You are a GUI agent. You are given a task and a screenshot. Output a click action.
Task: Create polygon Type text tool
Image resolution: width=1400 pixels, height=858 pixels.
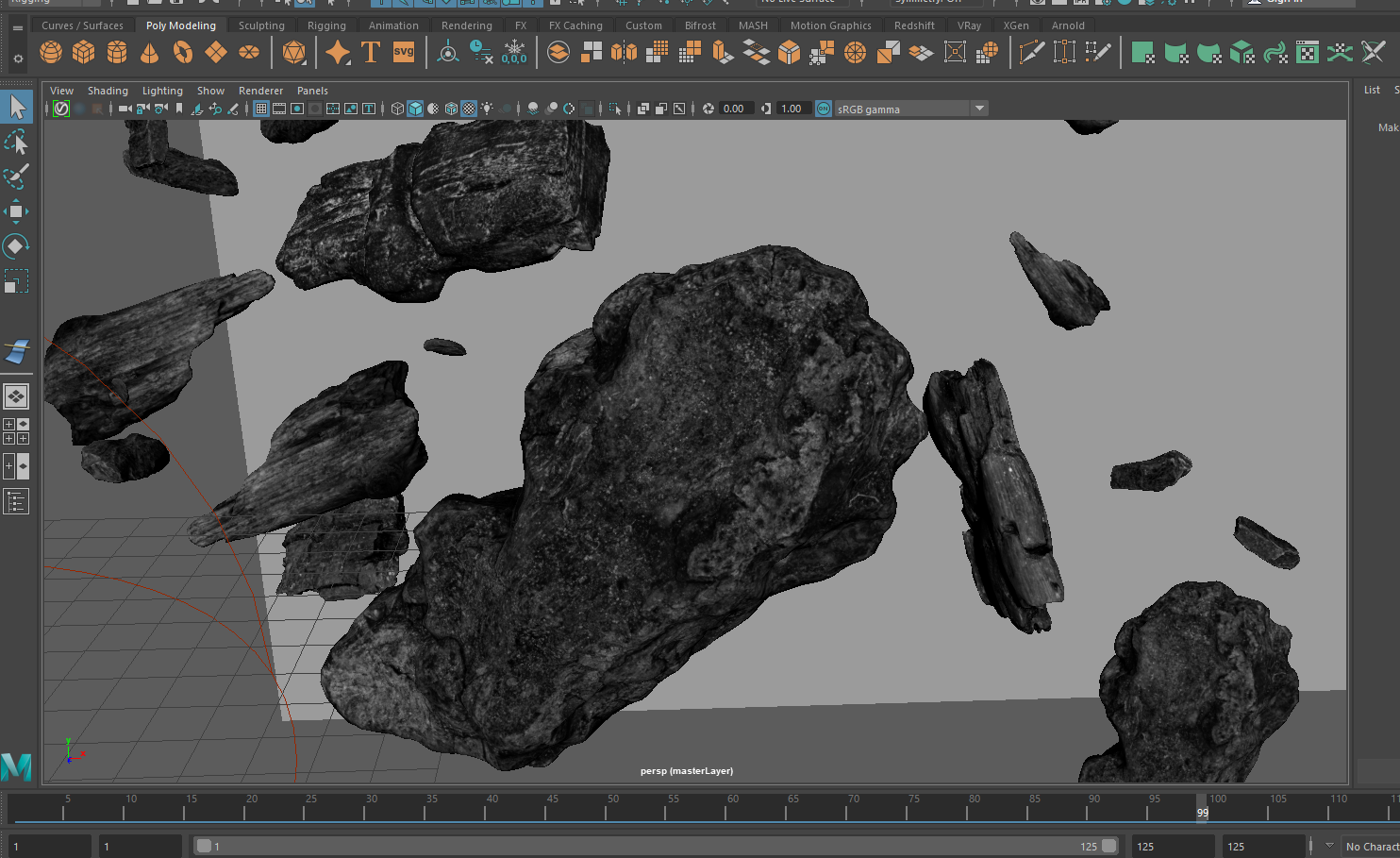point(371,53)
